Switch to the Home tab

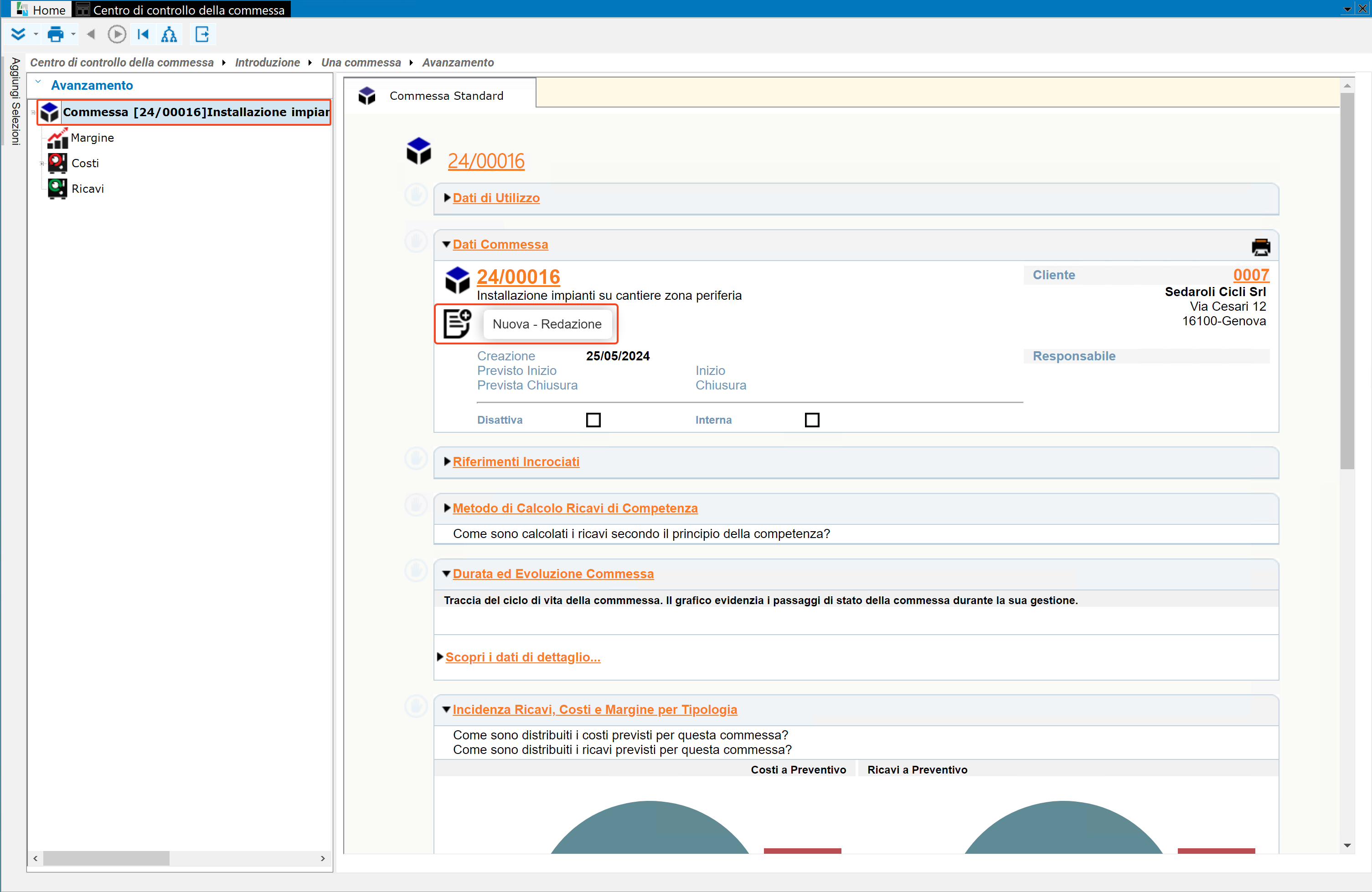click(41, 9)
